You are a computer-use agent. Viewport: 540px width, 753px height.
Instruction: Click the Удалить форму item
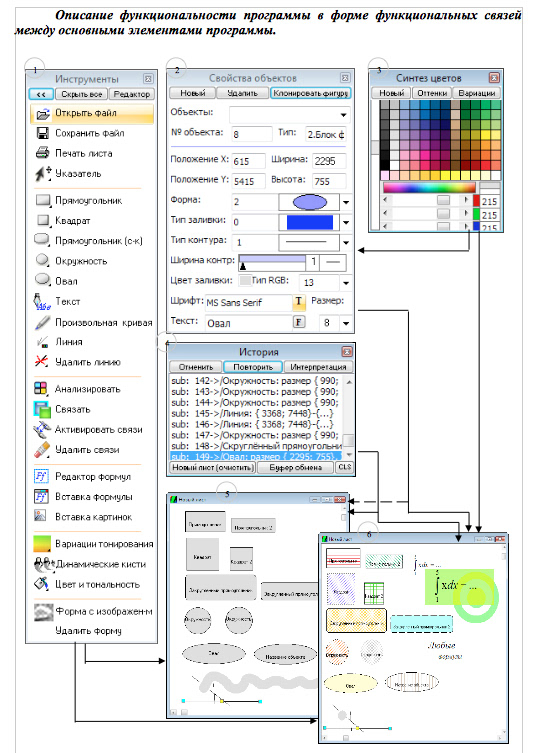[x=88, y=631]
